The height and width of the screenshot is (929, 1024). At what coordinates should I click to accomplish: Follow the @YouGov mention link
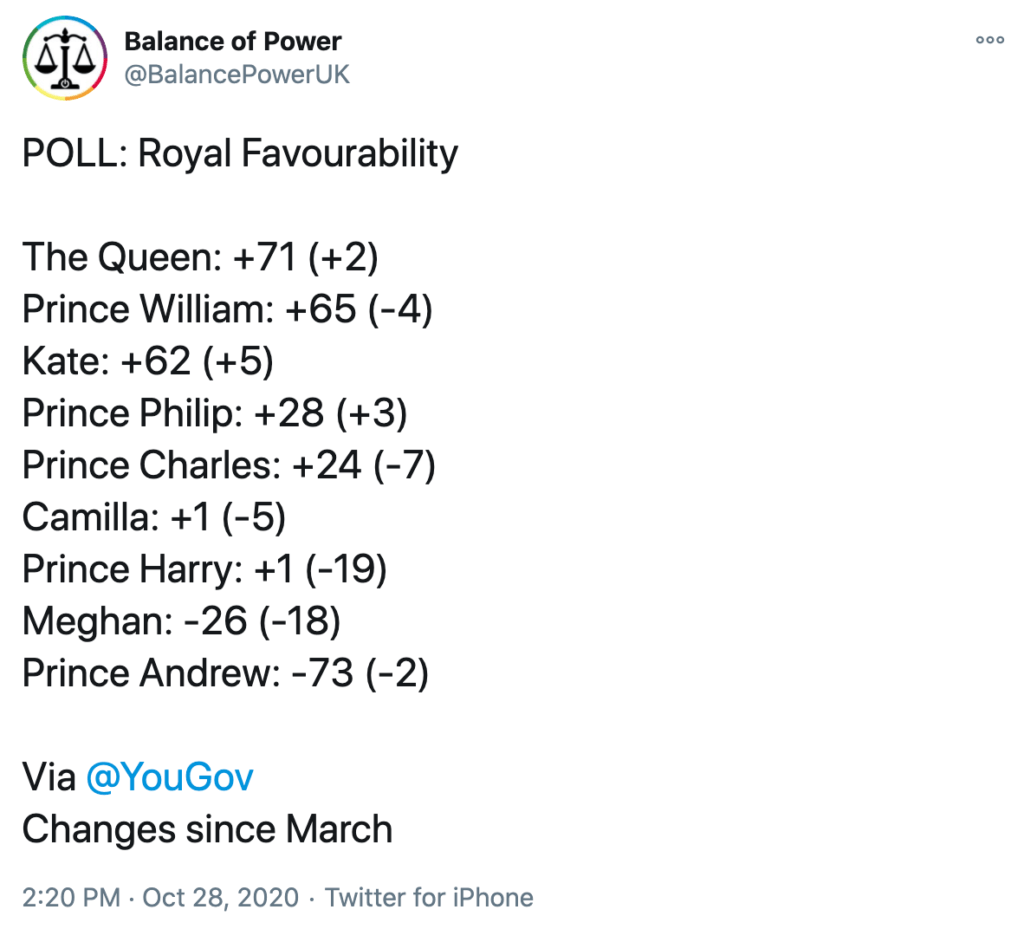click(x=170, y=777)
